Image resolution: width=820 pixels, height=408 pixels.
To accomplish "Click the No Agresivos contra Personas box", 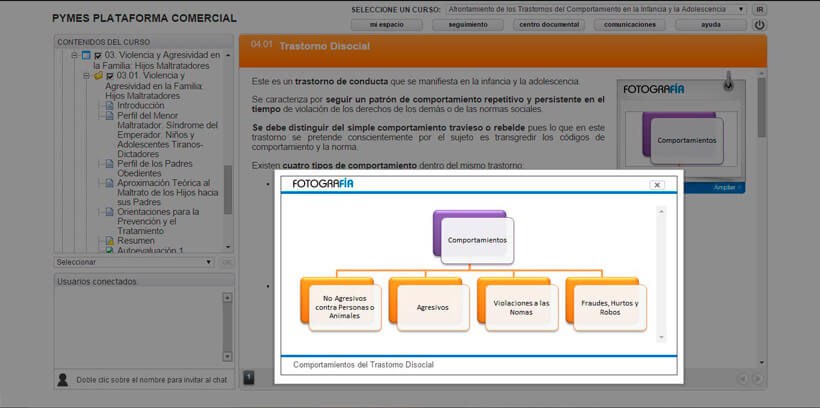I will tap(345, 308).
